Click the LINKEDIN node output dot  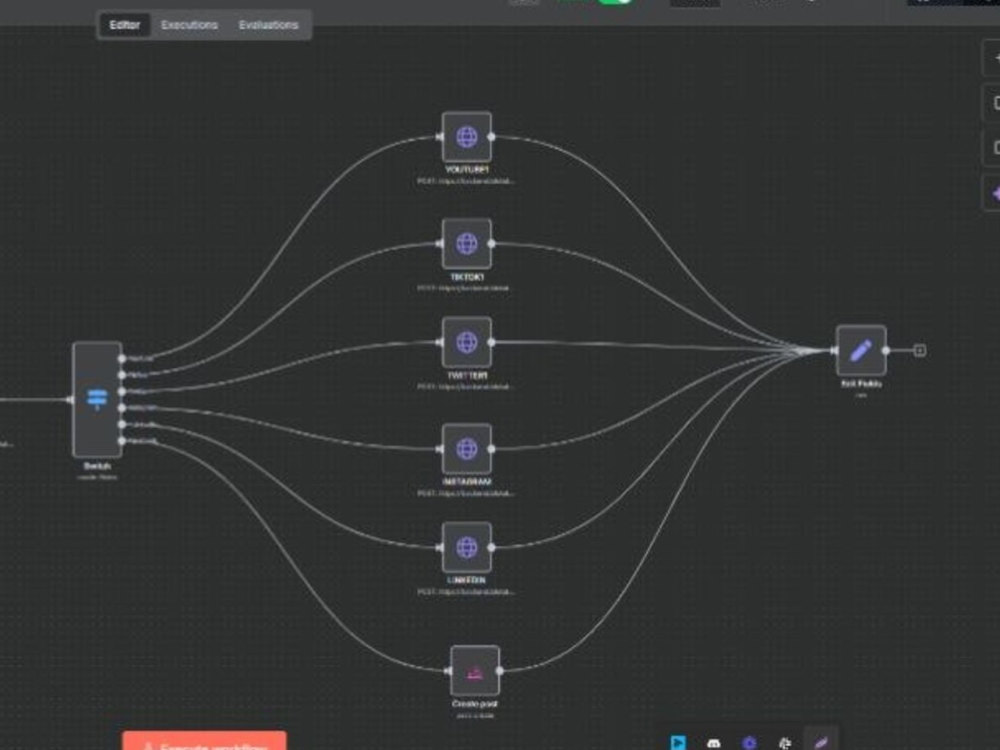491,547
